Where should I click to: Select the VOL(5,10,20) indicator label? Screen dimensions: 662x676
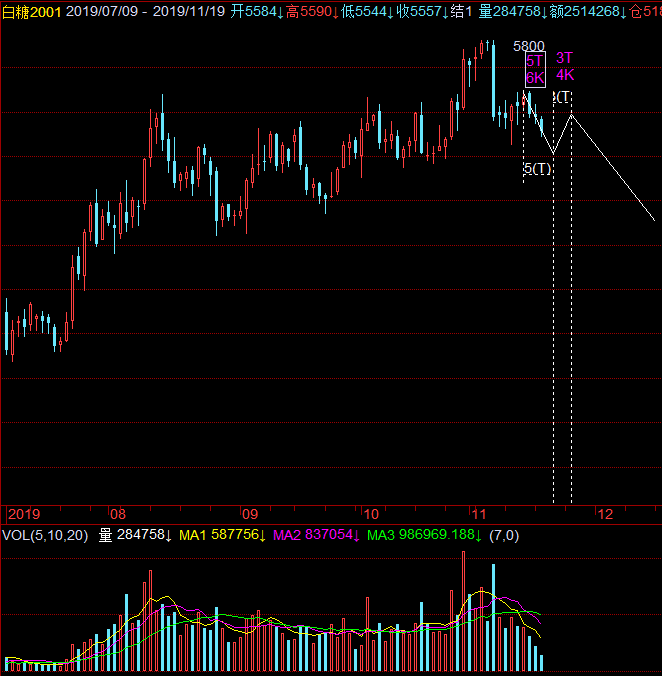point(45,536)
